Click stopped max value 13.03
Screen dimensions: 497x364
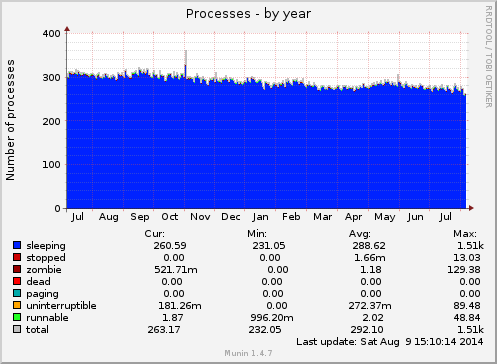click(x=467, y=258)
